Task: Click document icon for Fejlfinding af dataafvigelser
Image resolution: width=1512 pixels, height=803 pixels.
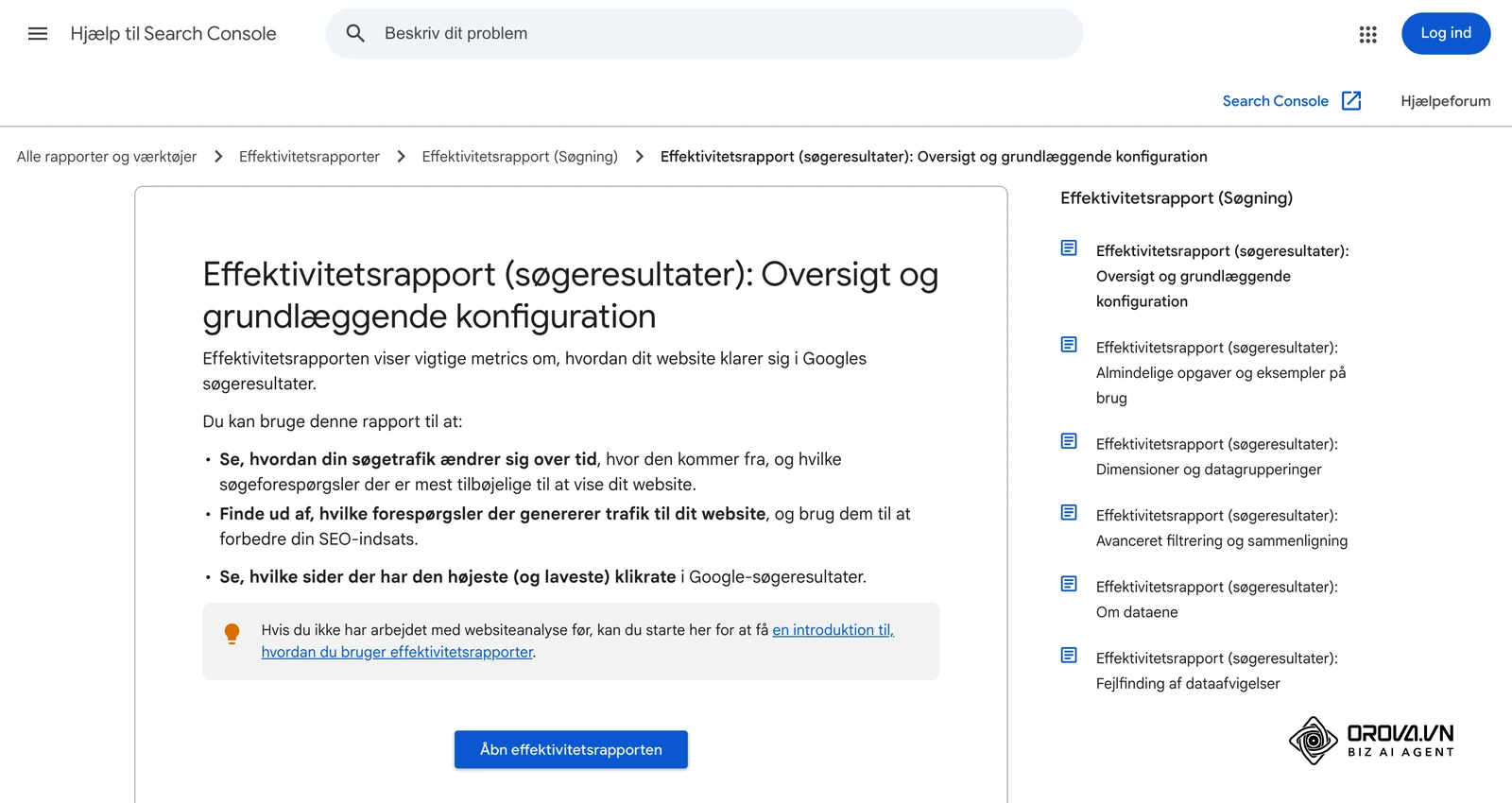Action: [1069, 656]
